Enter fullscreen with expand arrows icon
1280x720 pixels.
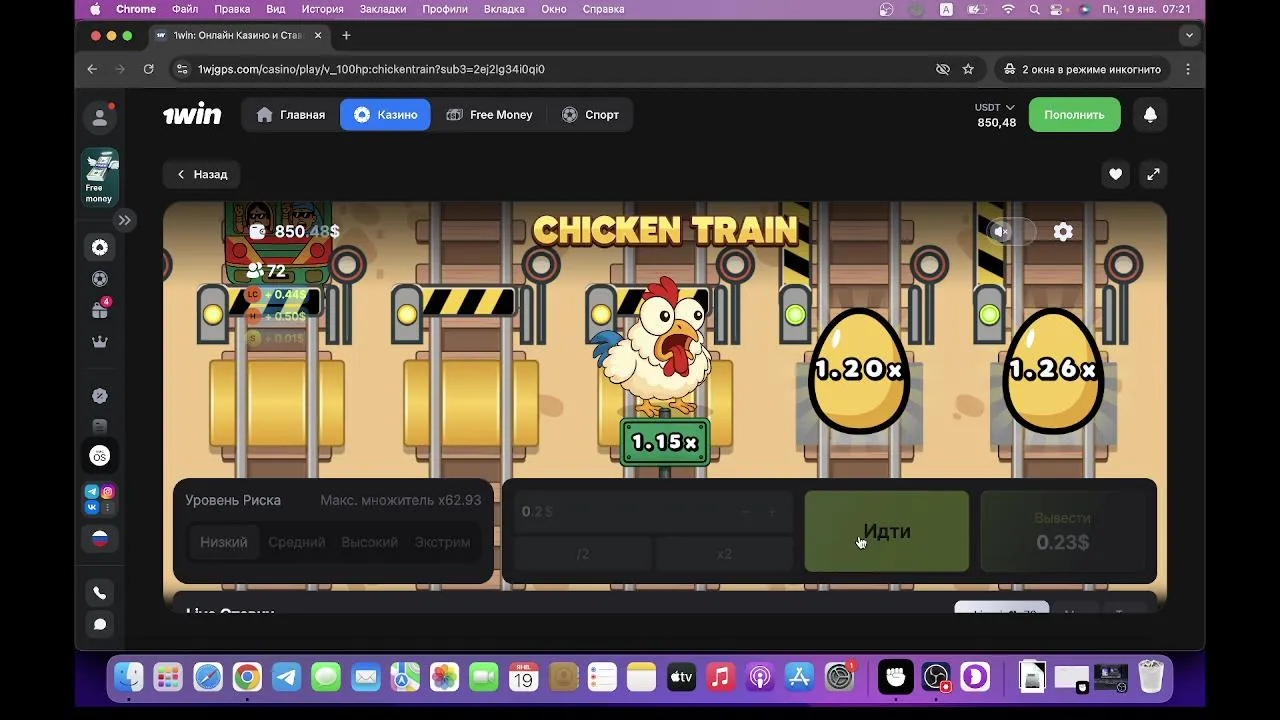tap(1153, 174)
